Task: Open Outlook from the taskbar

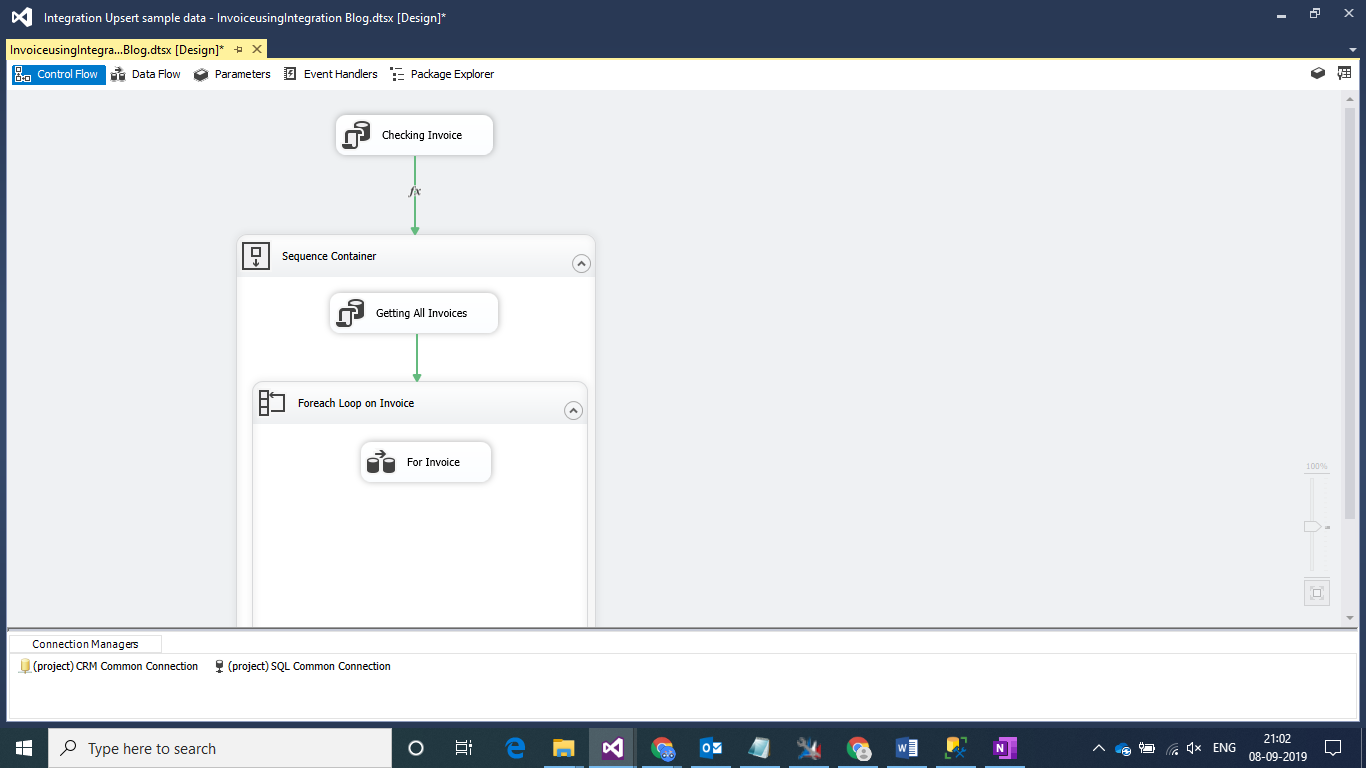Action: [711, 748]
